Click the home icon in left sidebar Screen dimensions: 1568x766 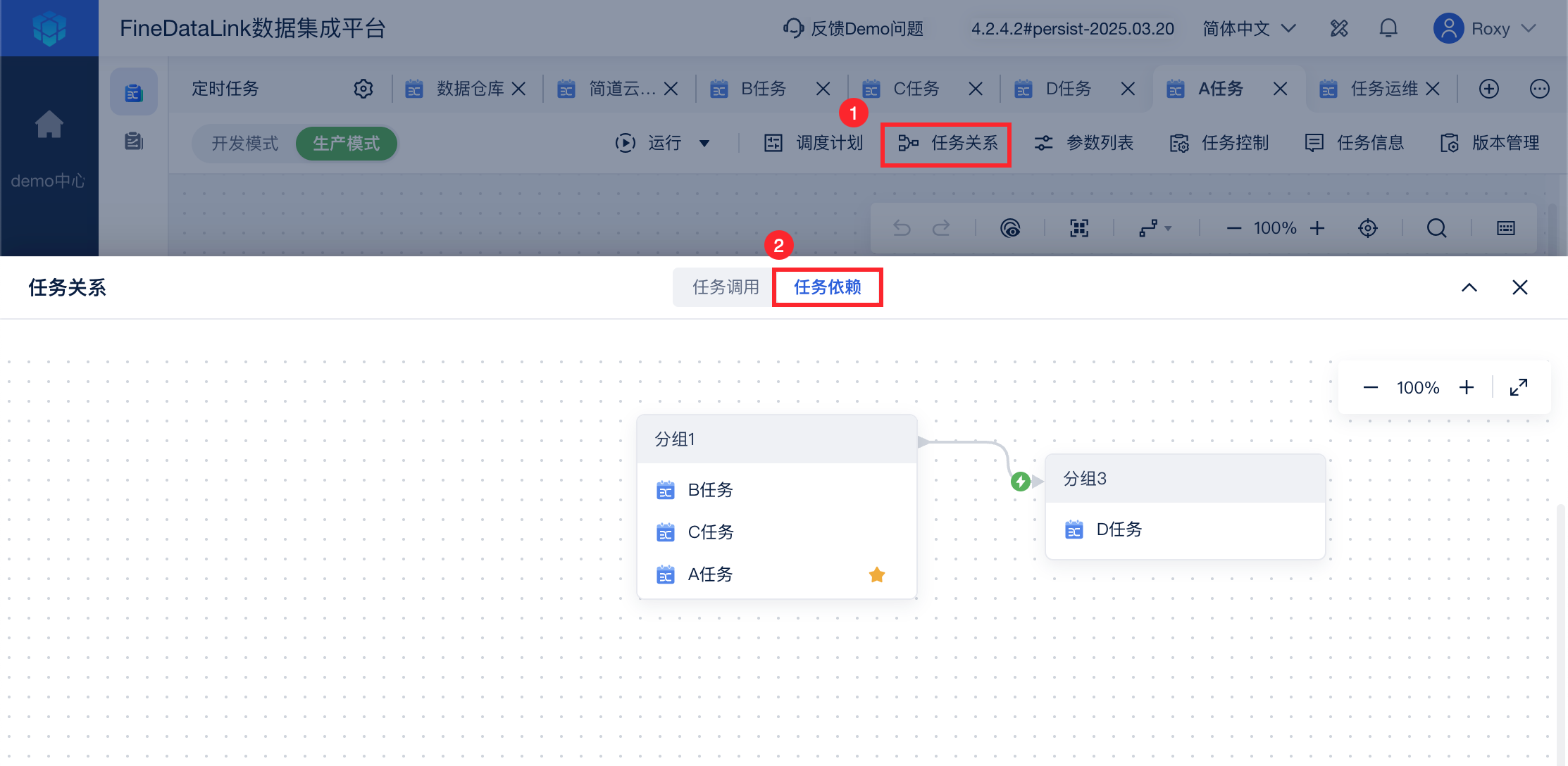(49, 125)
